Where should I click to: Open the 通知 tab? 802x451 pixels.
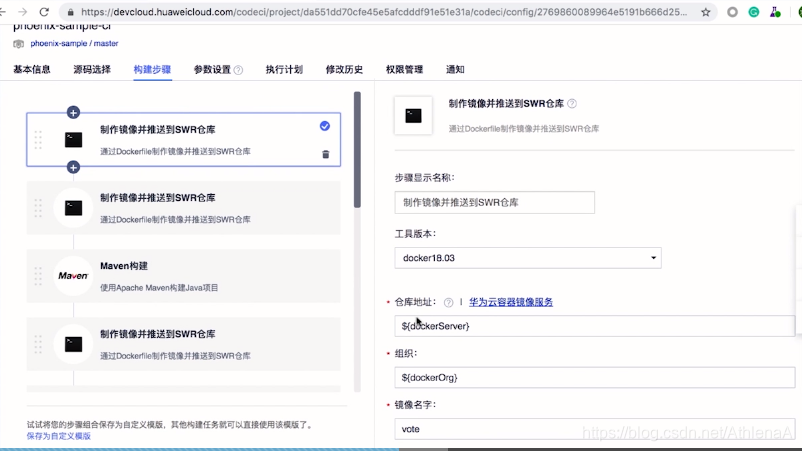click(x=455, y=70)
